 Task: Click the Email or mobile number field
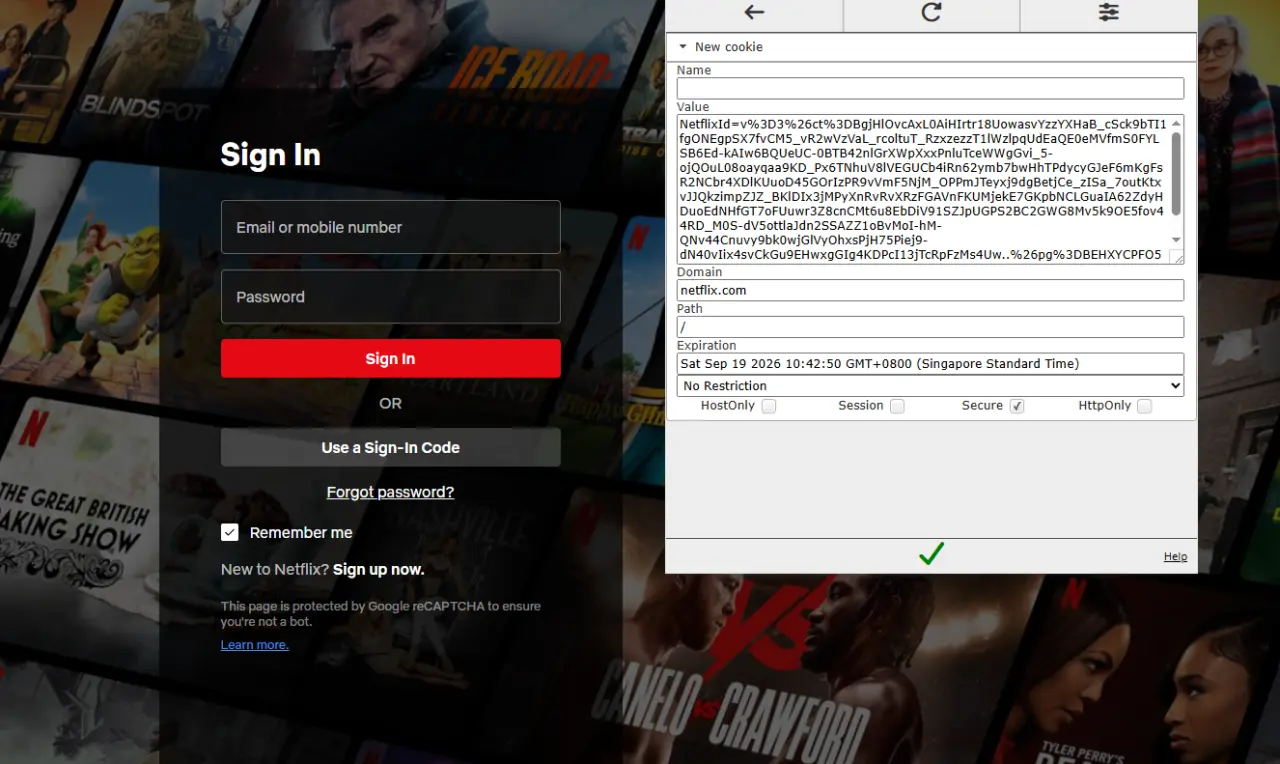pyautogui.click(x=390, y=227)
